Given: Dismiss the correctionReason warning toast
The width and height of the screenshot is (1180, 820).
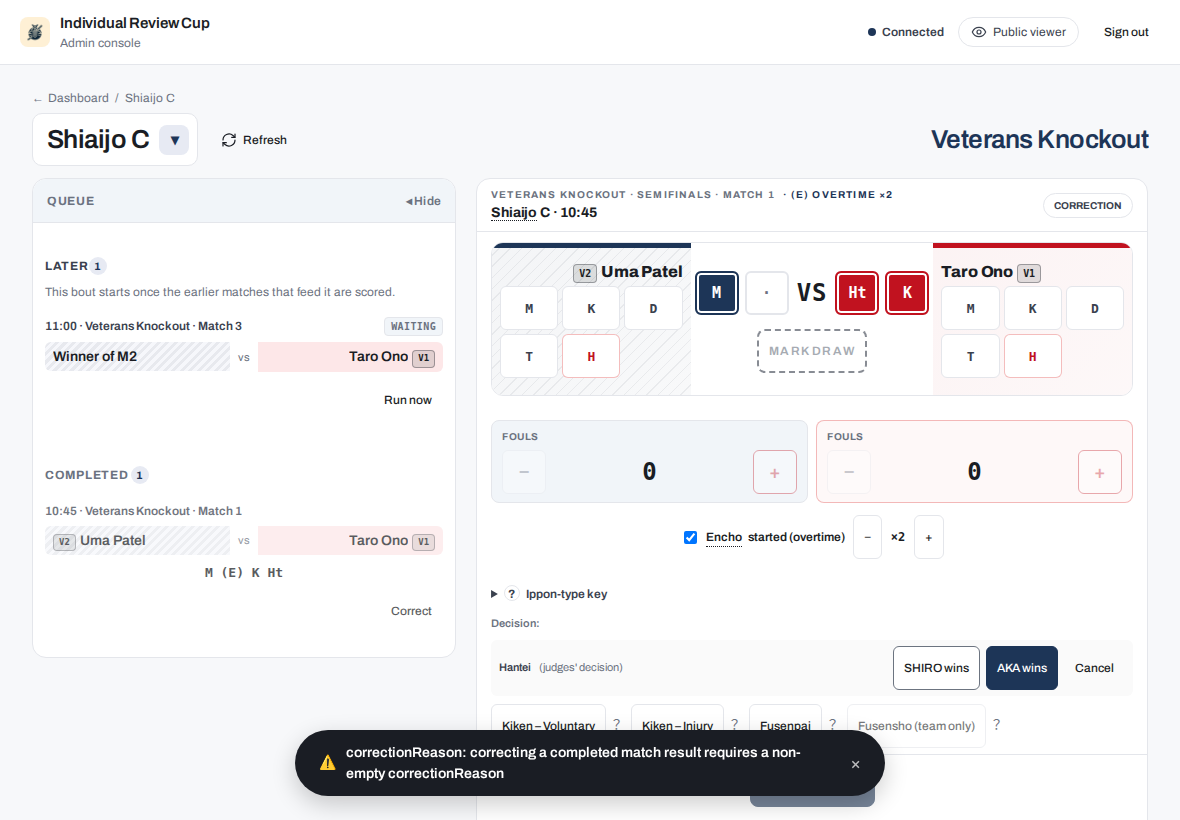Looking at the screenshot, I should [855, 764].
